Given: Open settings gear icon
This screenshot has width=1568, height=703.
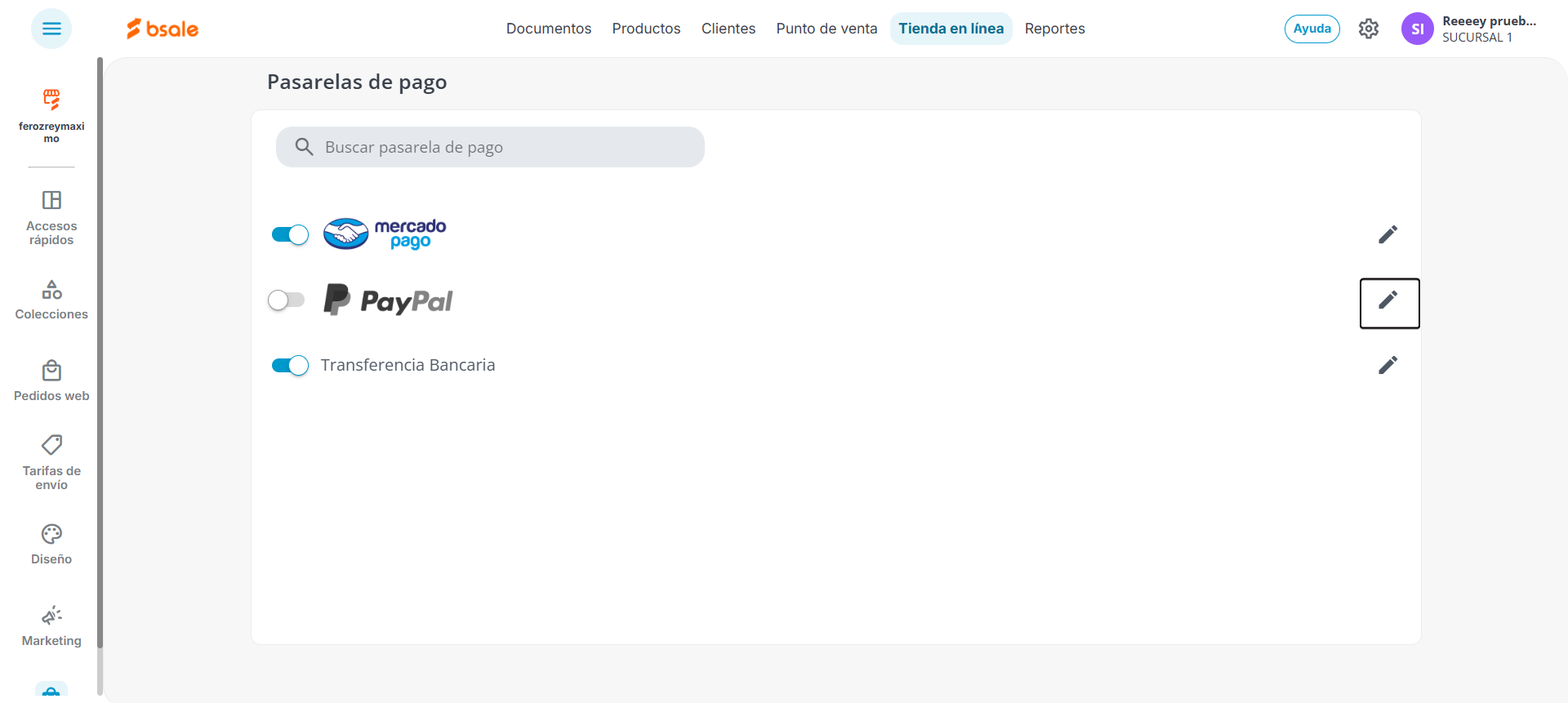Looking at the screenshot, I should tap(1369, 29).
